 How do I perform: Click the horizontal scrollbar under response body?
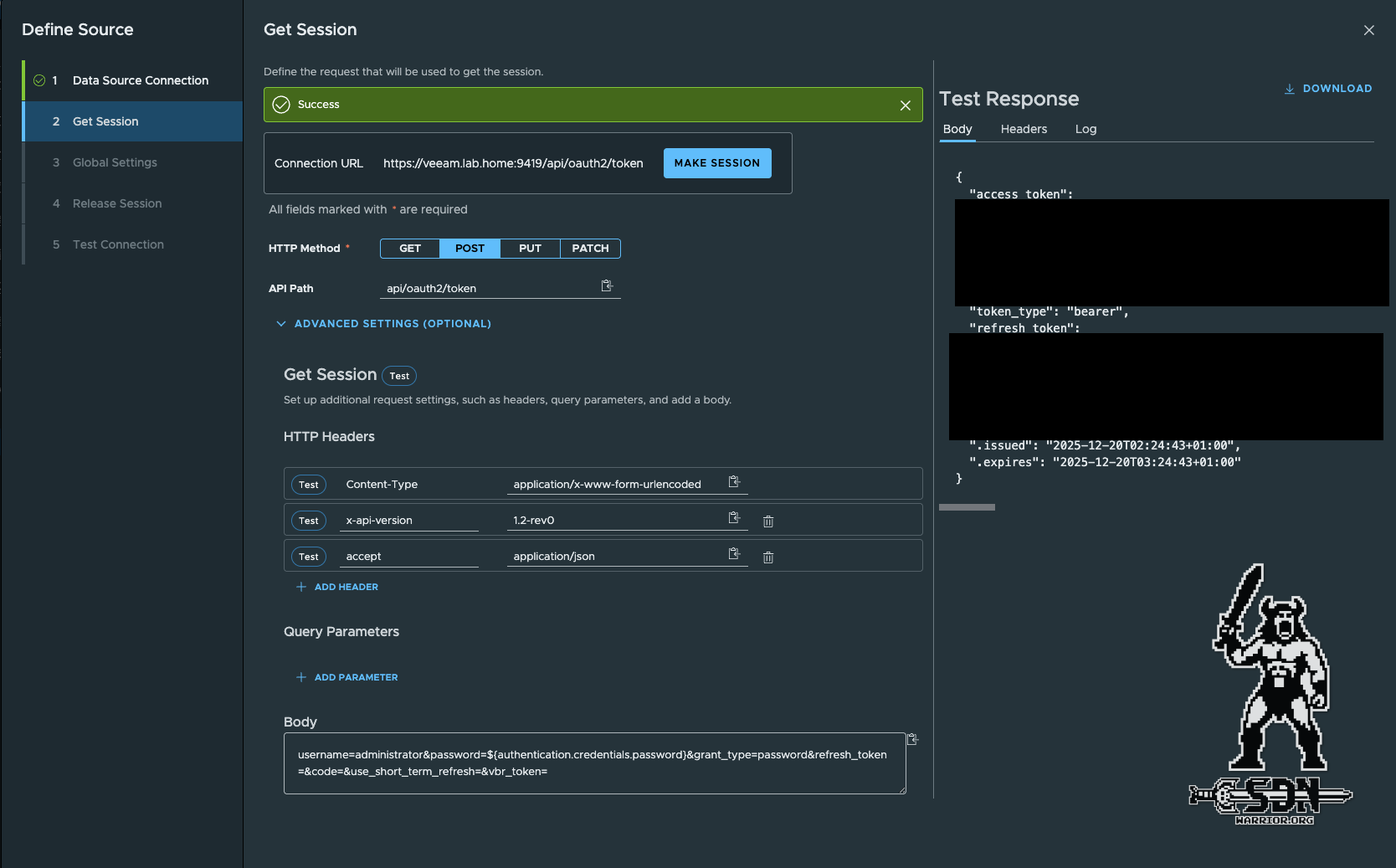coord(967,507)
